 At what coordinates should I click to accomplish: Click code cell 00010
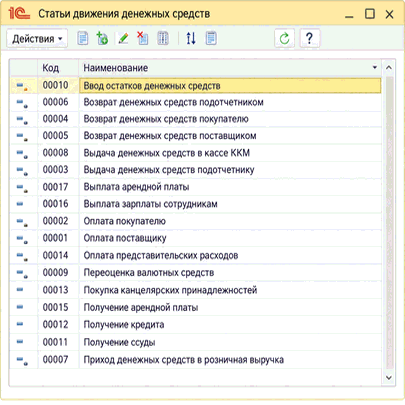pyautogui.click(x=58, y=86)
